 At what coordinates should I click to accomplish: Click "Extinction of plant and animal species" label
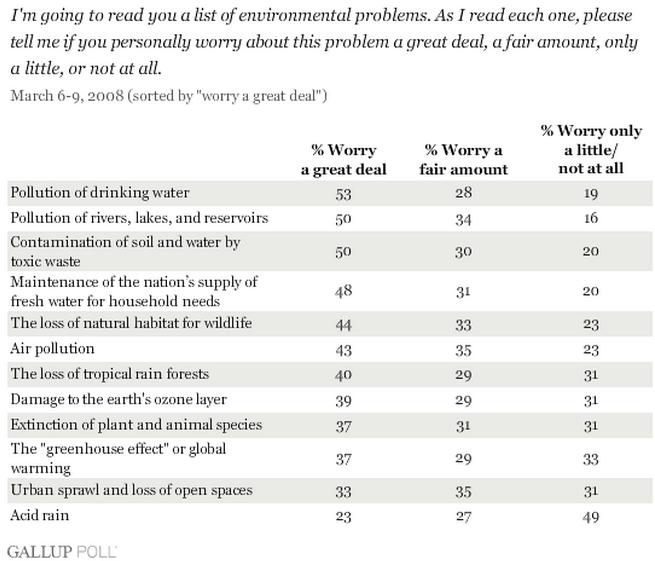coord(122,424)
